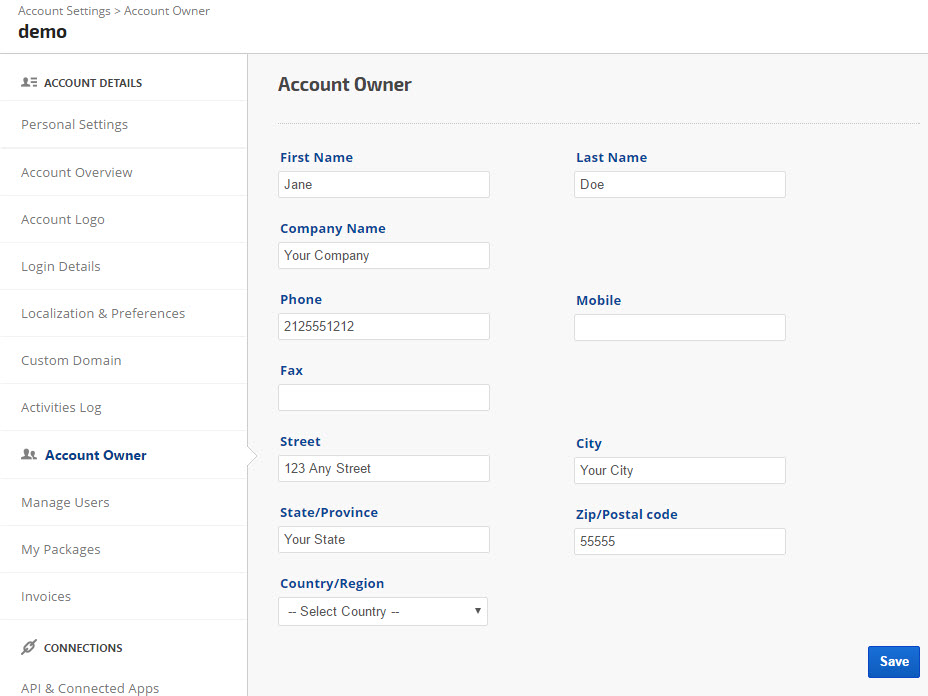The image size is (928, 696).
Task: Open API & Connected Apps link
Action: click(90, 688)
